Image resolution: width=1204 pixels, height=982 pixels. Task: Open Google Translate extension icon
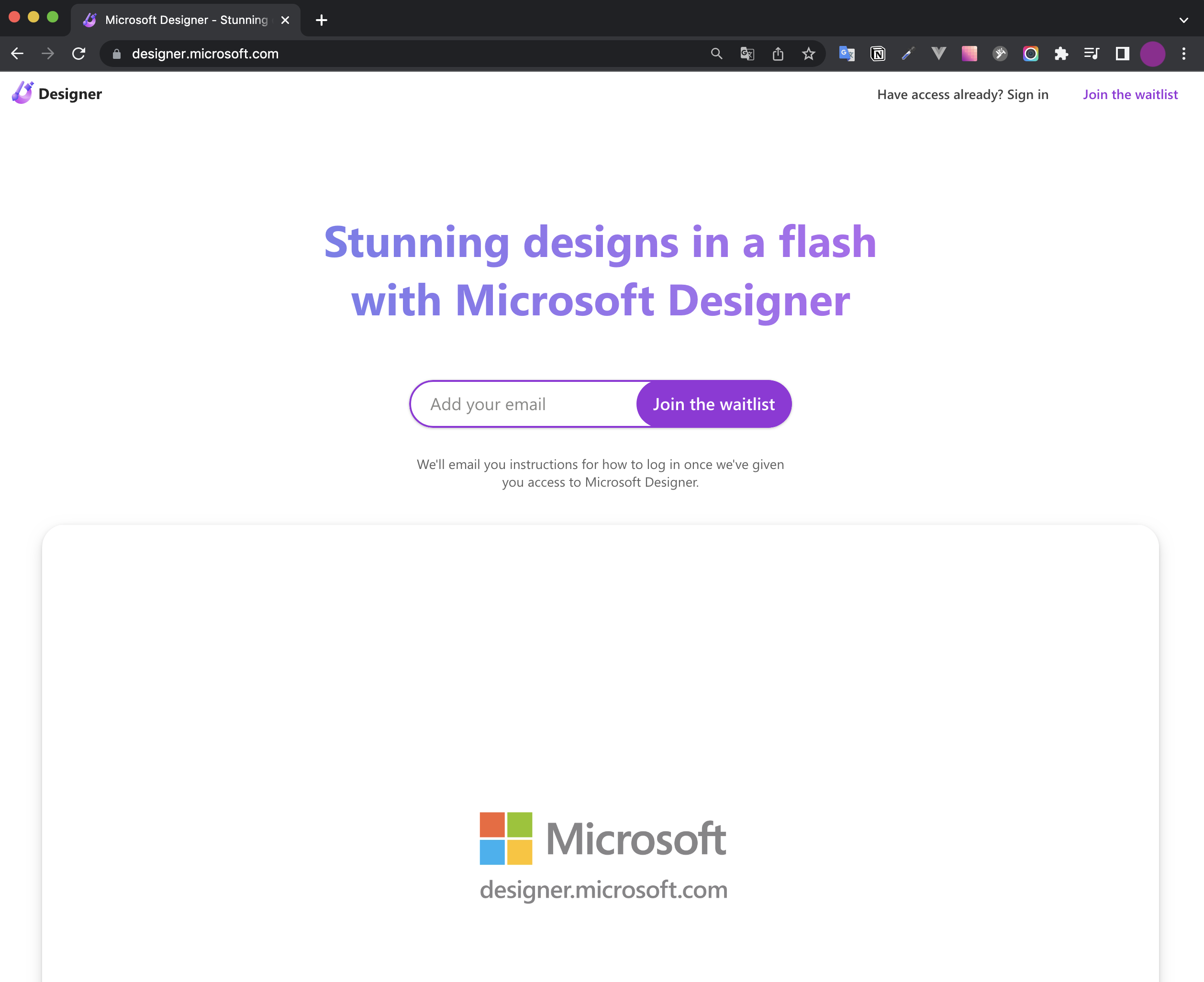846,54
